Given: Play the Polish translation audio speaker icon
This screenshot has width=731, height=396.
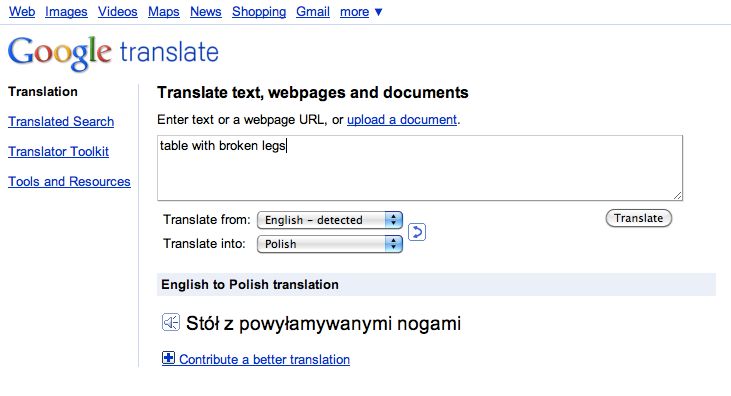Looking at the screenshot, I should tap(171, 322).
